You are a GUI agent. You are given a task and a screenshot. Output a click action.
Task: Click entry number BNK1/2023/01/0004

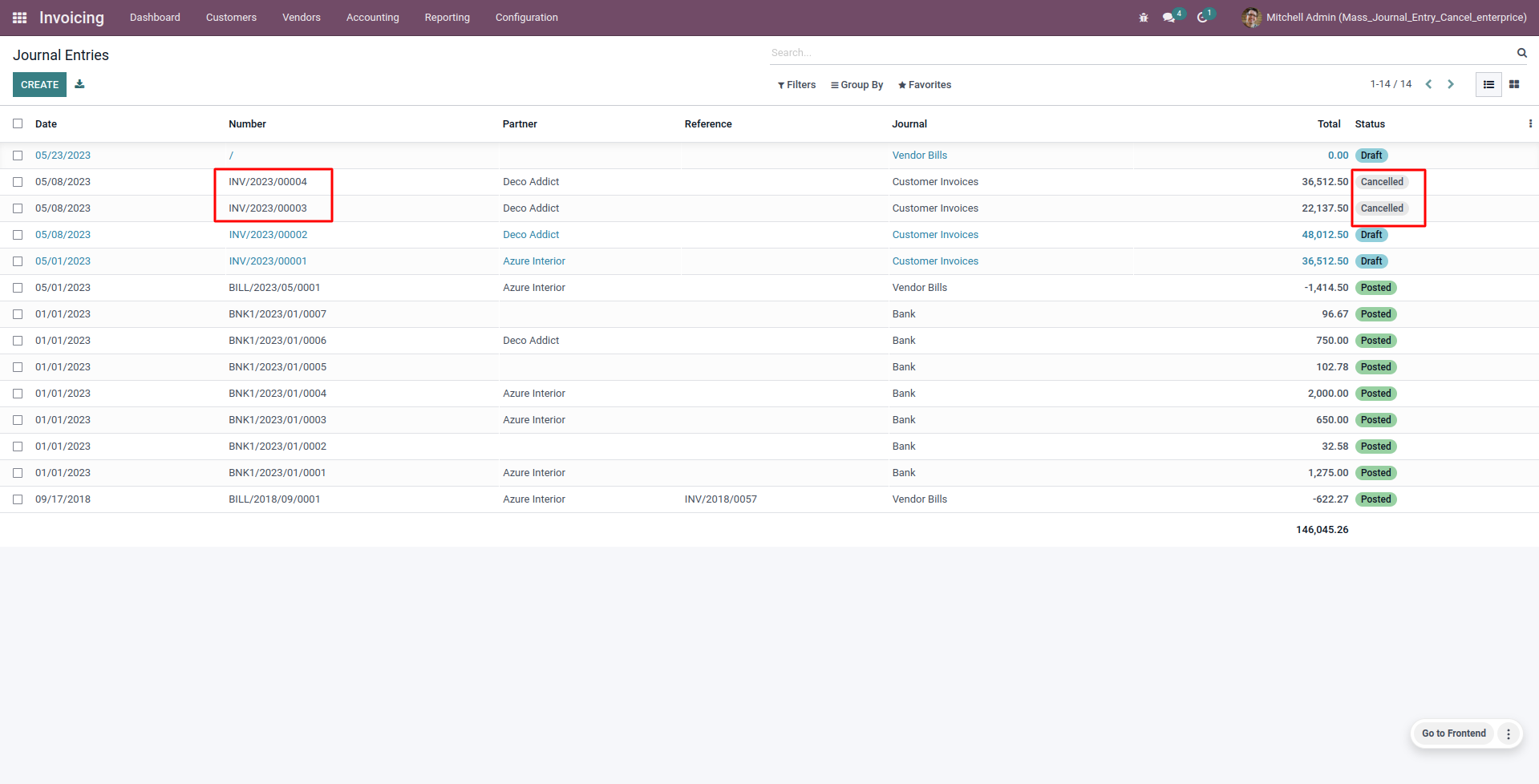click(277, 394)
